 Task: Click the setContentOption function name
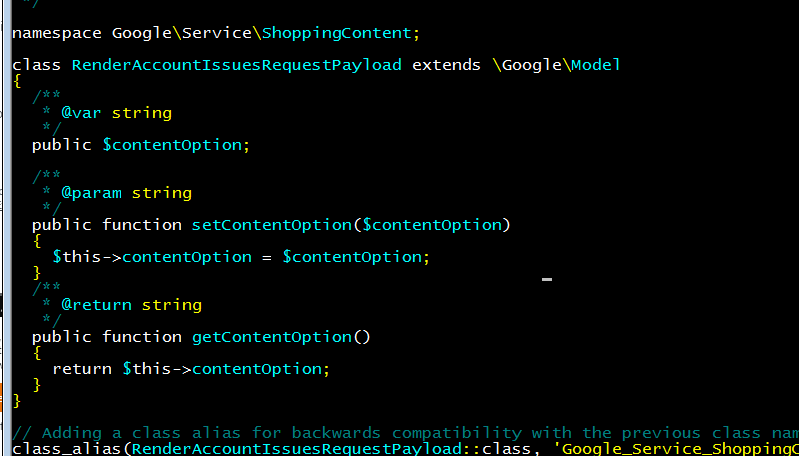[272, 225]
